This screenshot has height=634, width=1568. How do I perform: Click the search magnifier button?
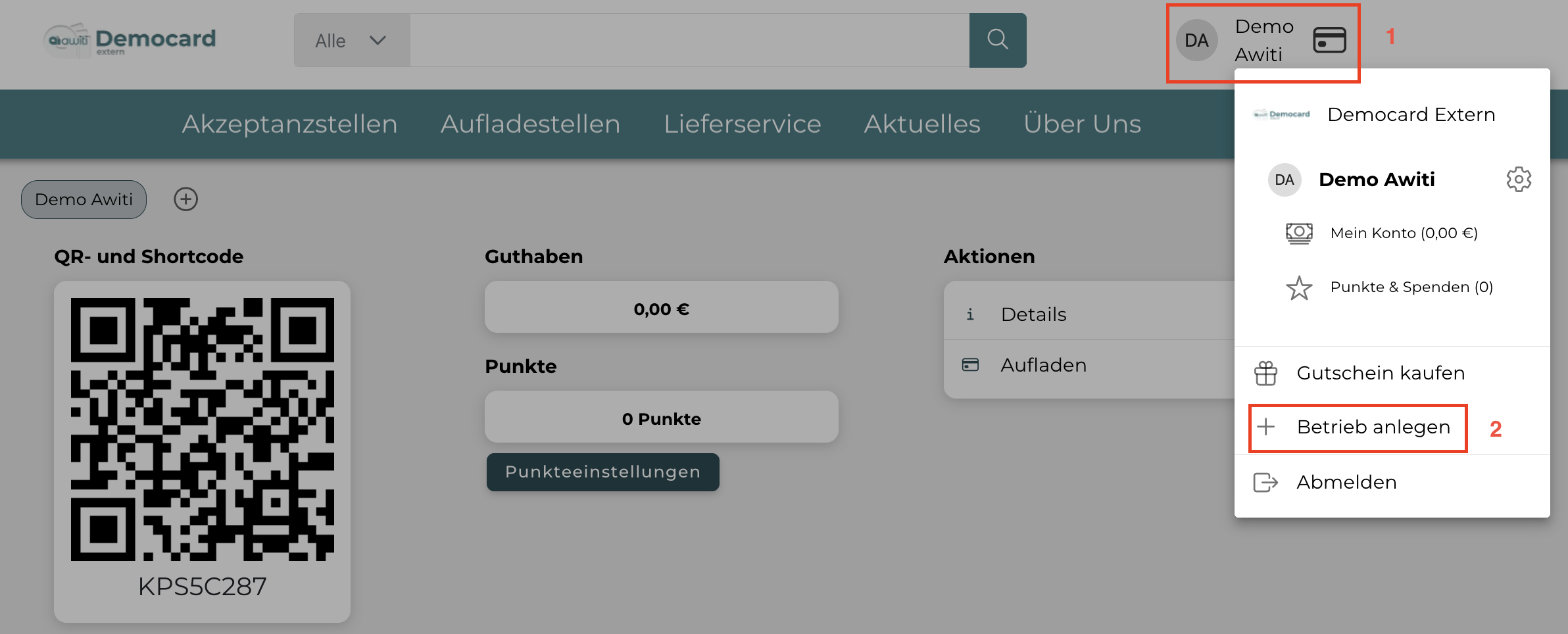click(x=997, y=40)
